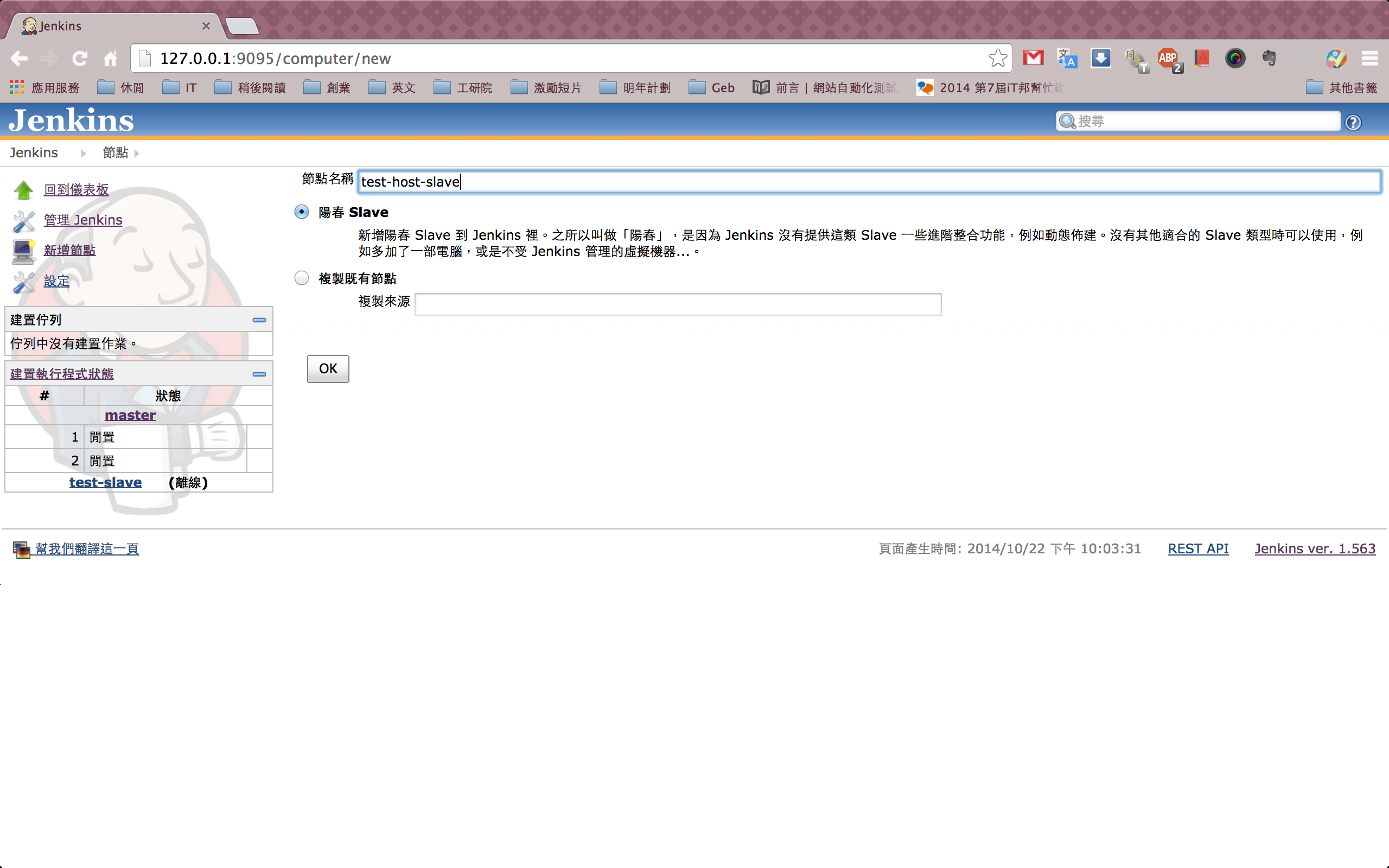Click the 複製來源 input field
Image resolution: width=1389 pixels, height=868 pixels.
coord(678,304)
